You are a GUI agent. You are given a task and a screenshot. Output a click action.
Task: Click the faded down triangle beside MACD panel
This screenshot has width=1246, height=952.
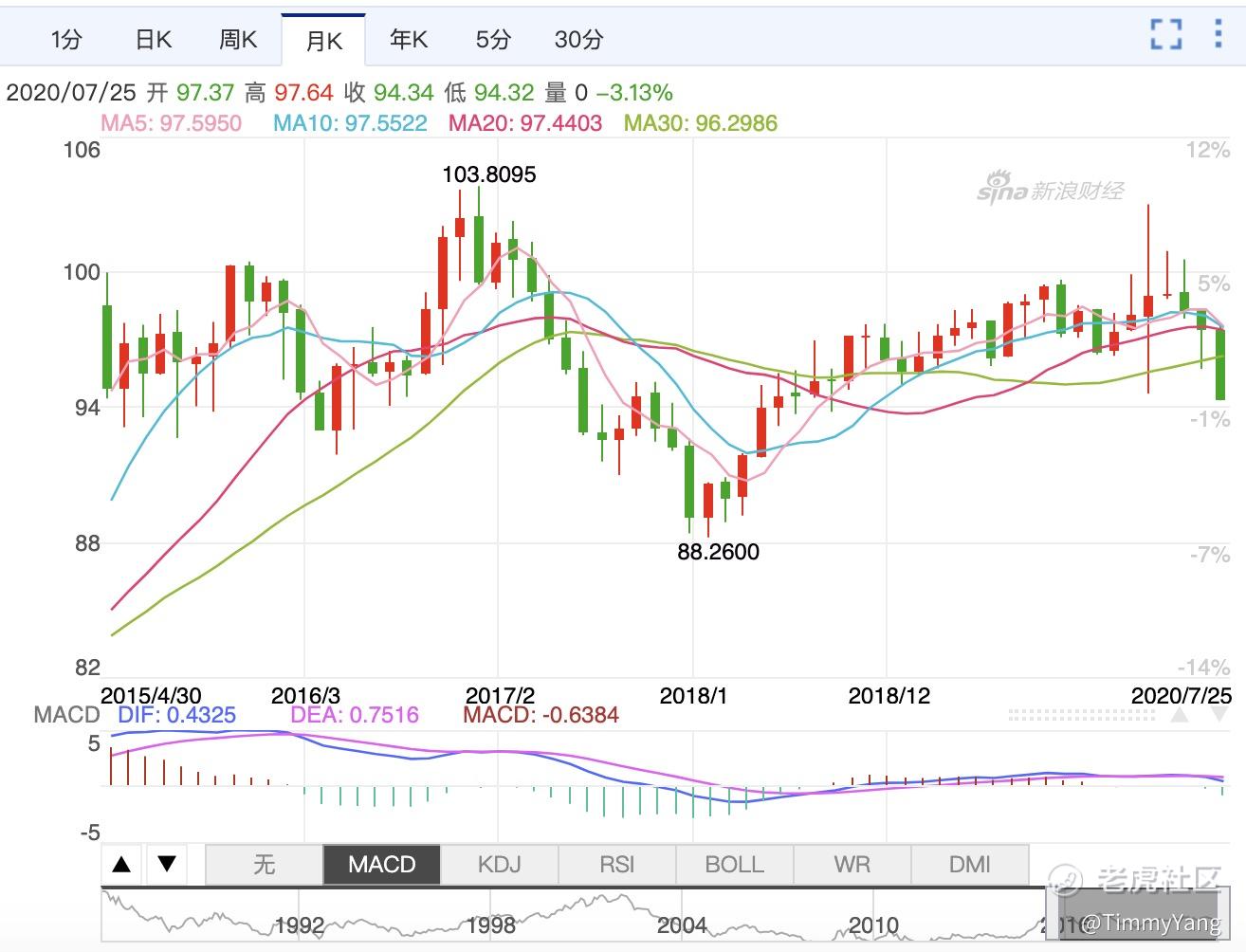1219,716
